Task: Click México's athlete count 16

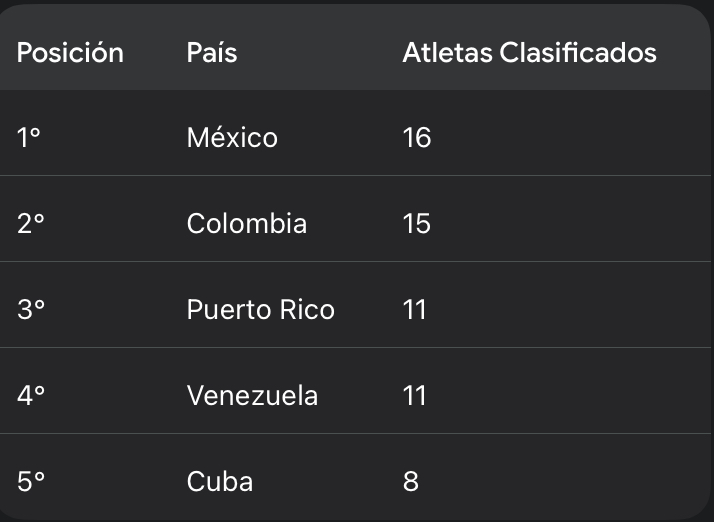Action: (416, 137)
